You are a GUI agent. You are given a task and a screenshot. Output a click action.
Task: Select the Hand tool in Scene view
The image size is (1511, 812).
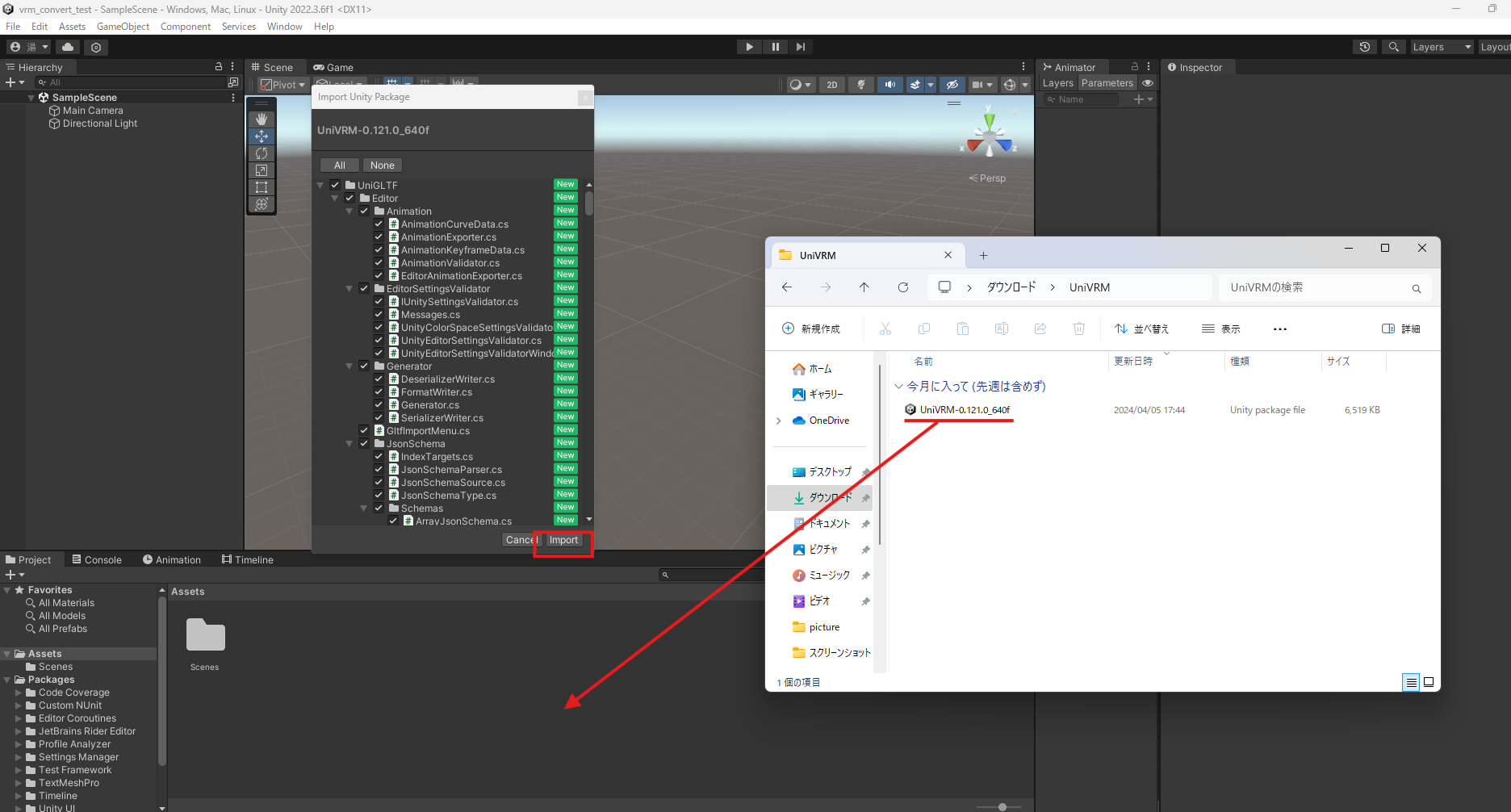coord(262,119)
